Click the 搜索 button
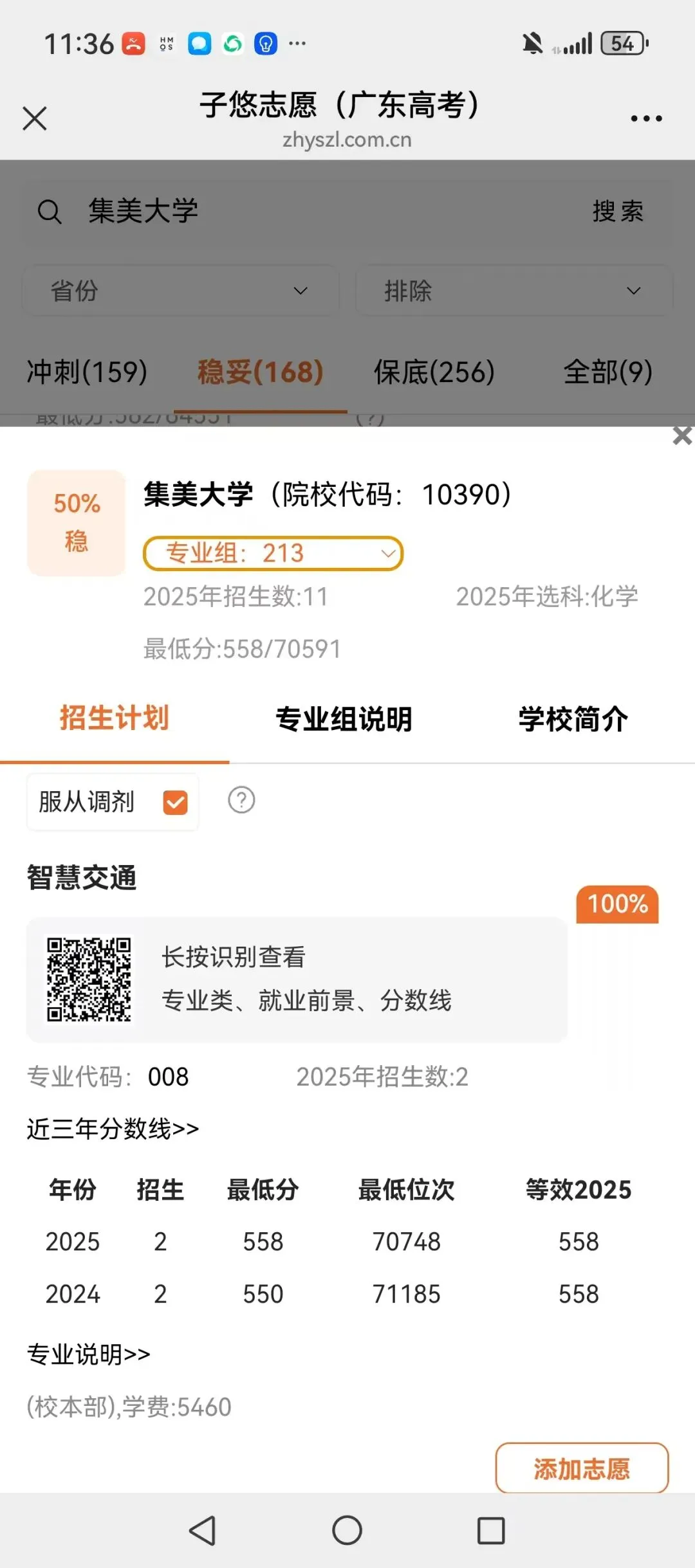 coord(618,212)
